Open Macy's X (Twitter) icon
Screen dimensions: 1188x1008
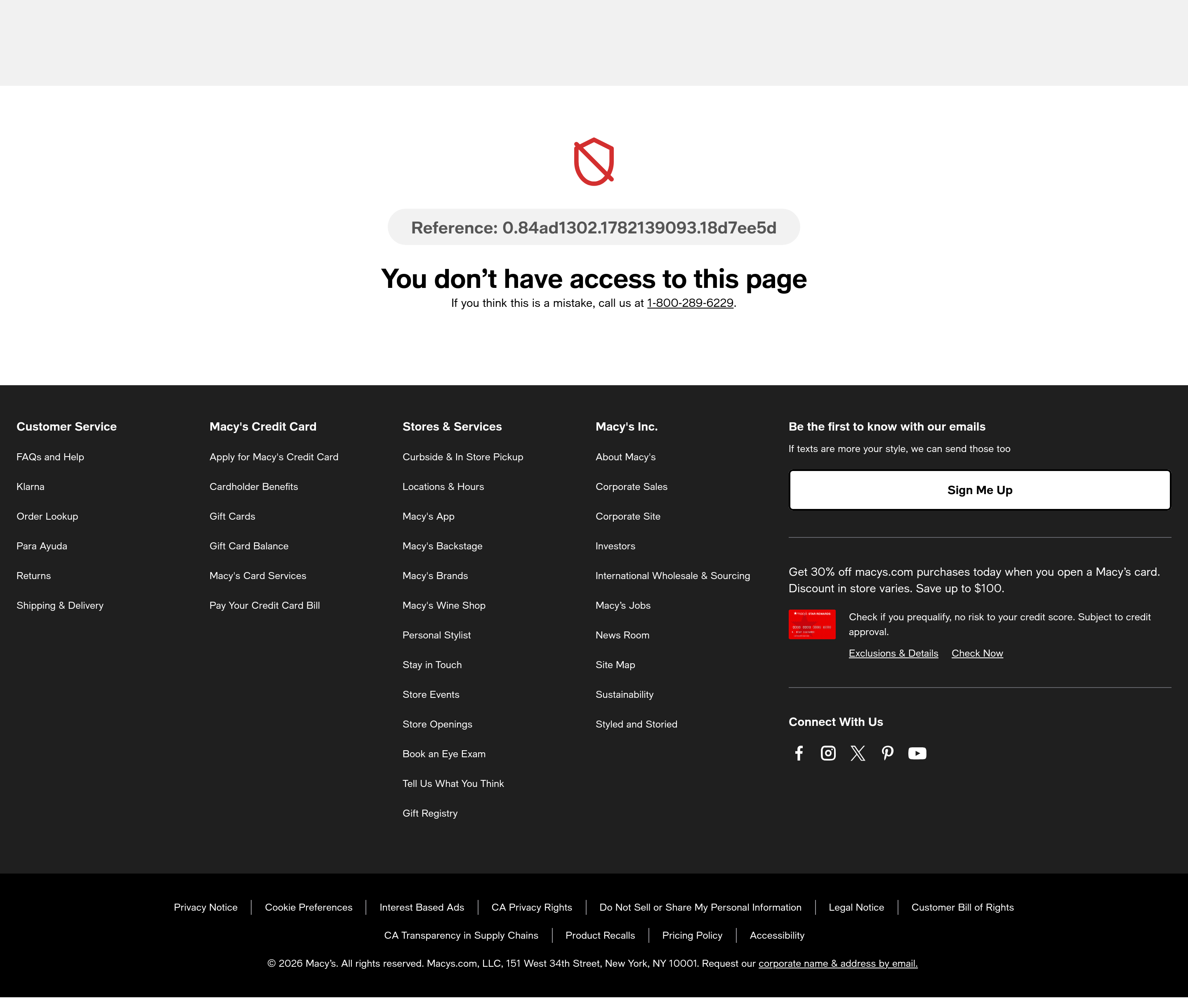[x=858, y=753]
